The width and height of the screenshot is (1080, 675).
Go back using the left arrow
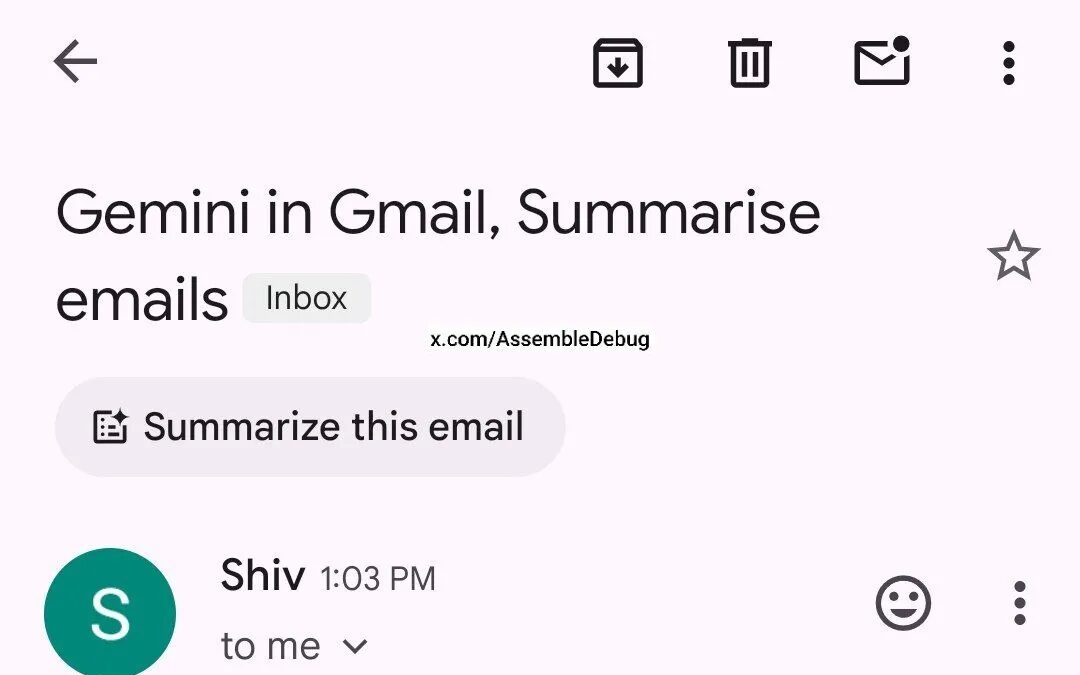click(x=75, y=63)
